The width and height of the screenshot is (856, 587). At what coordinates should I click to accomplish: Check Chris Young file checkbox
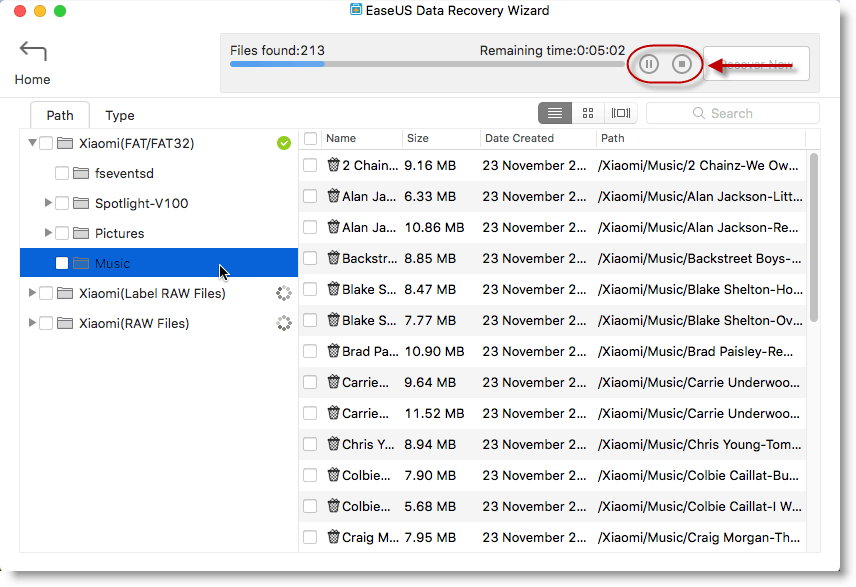(x=310, y=444)
